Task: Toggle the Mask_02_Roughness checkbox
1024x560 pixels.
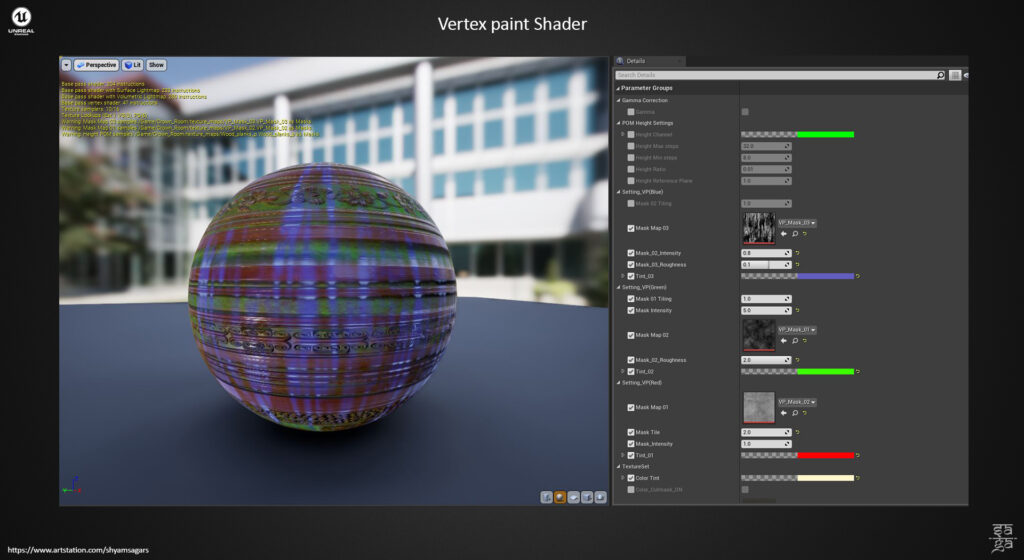Action: pyautogui.click(x=631, y=360)
